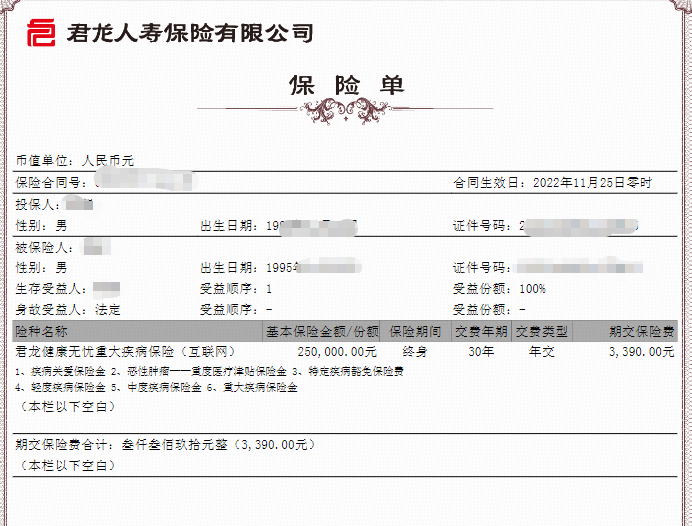692x526 pixels.
Task: Click the 君龙人寿保险有限公司 company name
Action: 189,33
